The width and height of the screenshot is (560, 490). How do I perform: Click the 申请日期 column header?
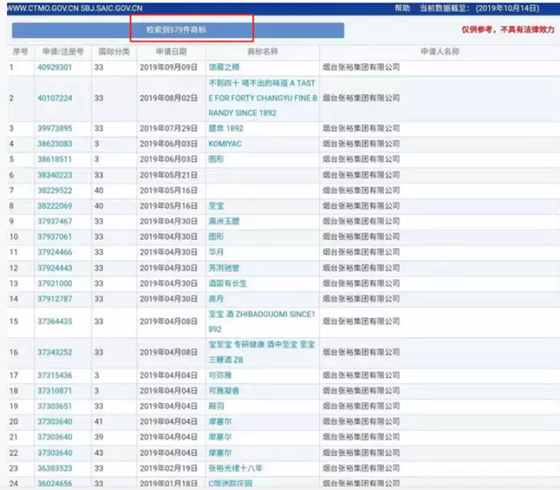pos(171,52)
